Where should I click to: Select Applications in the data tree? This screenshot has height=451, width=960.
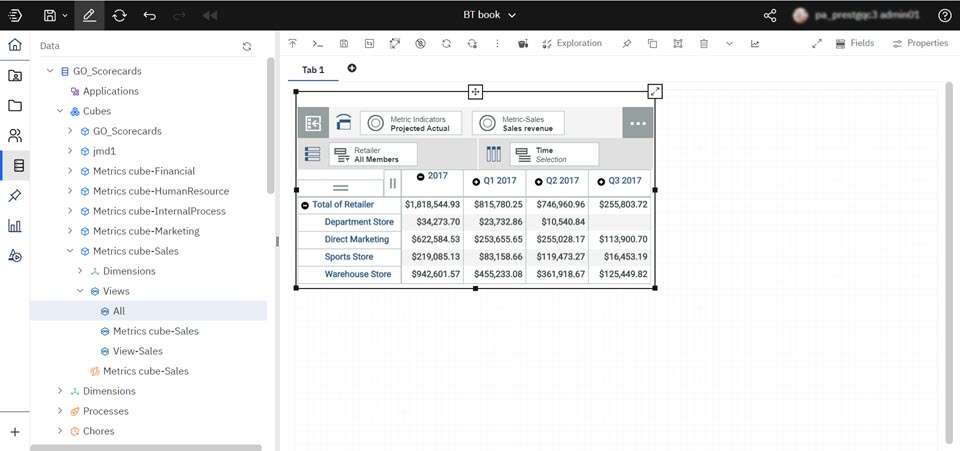[111, 91]
